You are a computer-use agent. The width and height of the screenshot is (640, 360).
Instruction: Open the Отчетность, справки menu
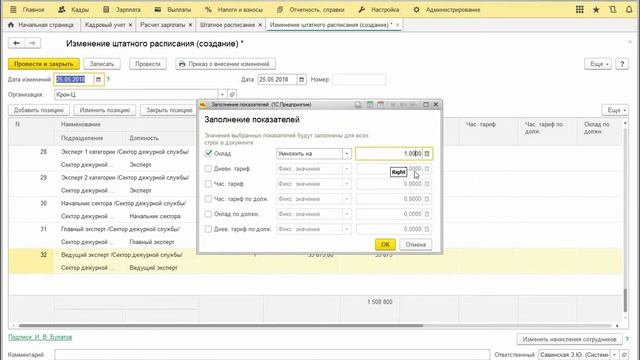[x=311, y=9]
